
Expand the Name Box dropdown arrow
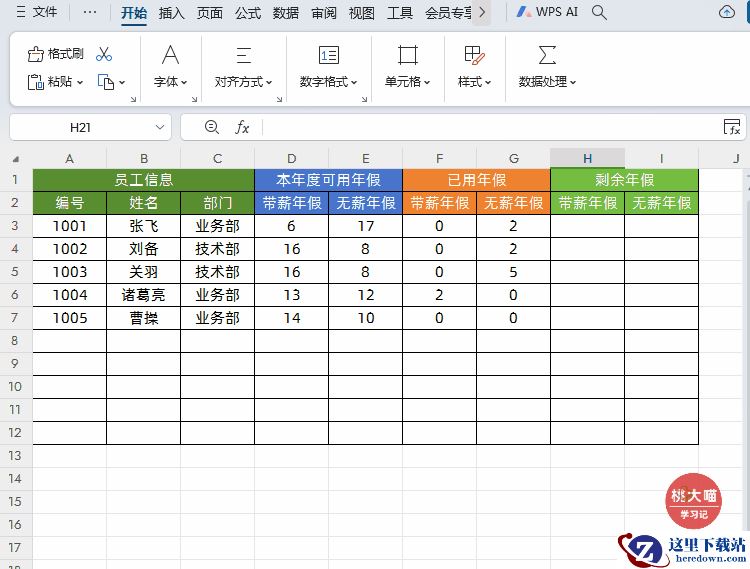pyautogui.click(x=161, y=127)
